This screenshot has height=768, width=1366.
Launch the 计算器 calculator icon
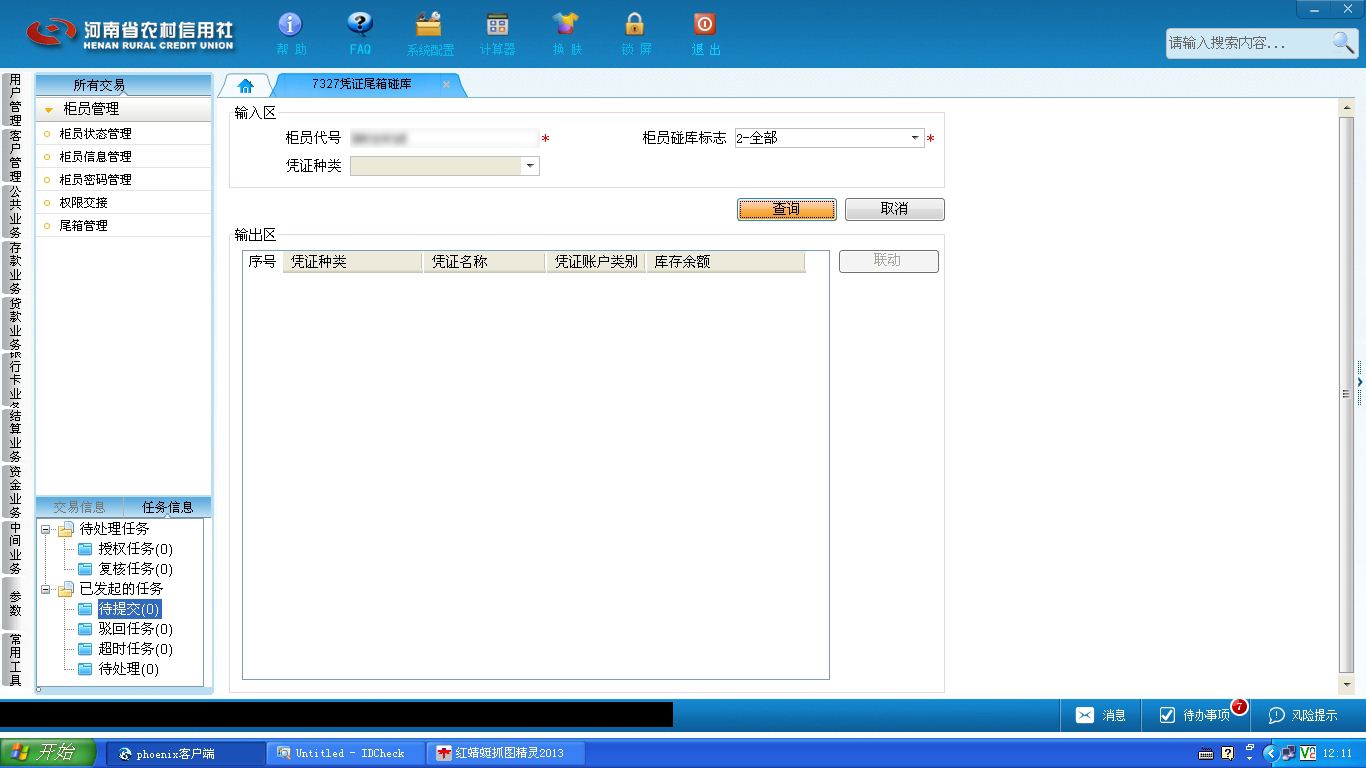[497, 24]
